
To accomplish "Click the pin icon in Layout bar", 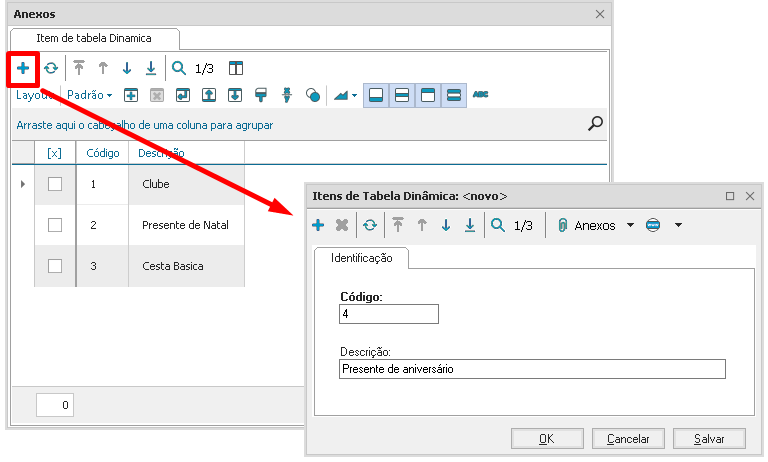I will tap(287, 95).
